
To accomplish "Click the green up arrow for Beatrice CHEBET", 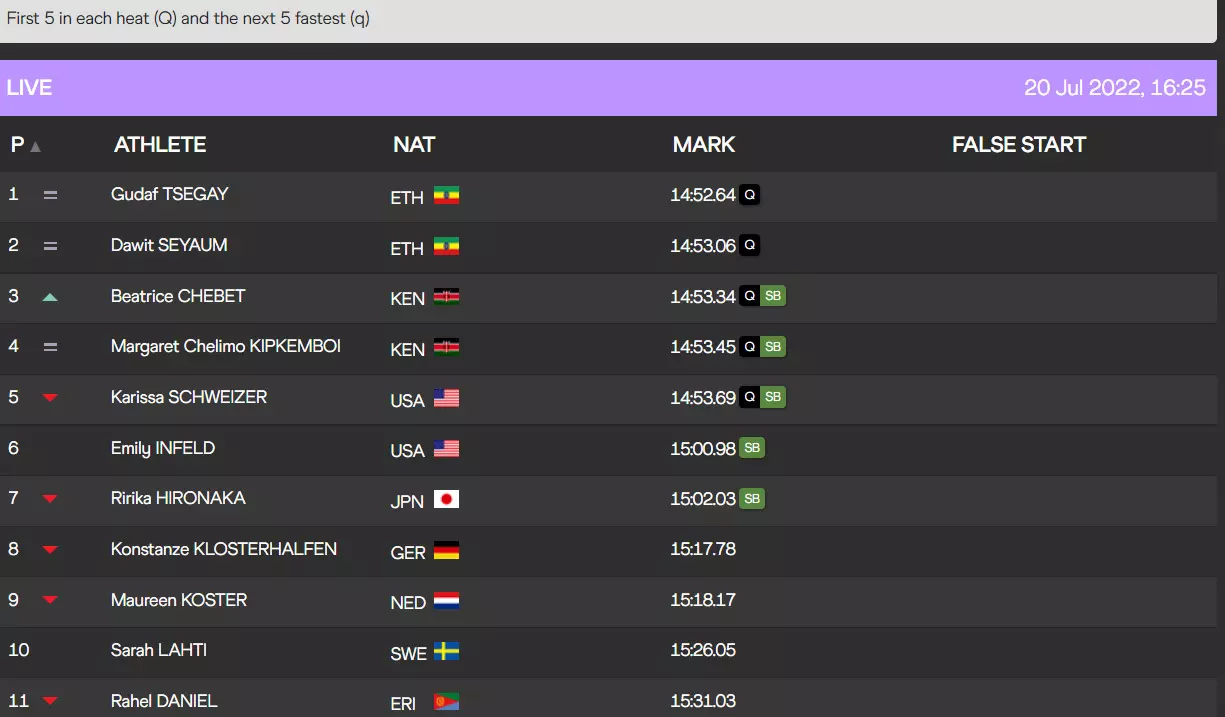I will [50, 297].
